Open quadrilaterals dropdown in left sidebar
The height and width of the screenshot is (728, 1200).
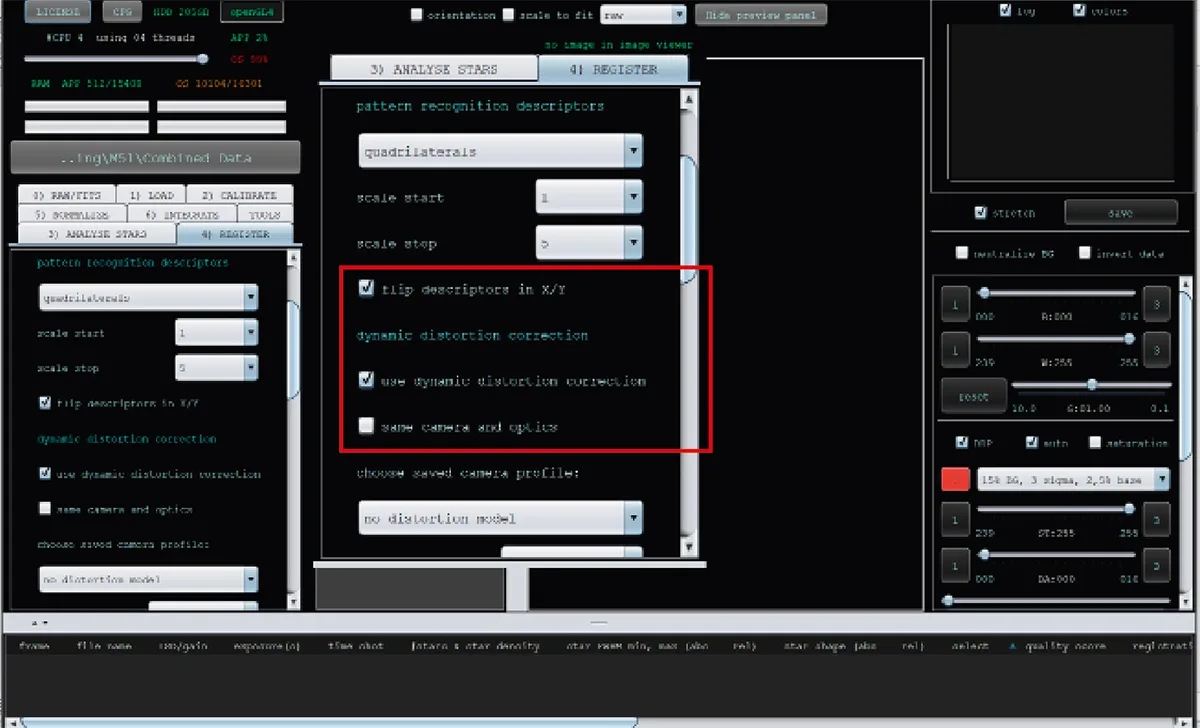tap(149, 297)
